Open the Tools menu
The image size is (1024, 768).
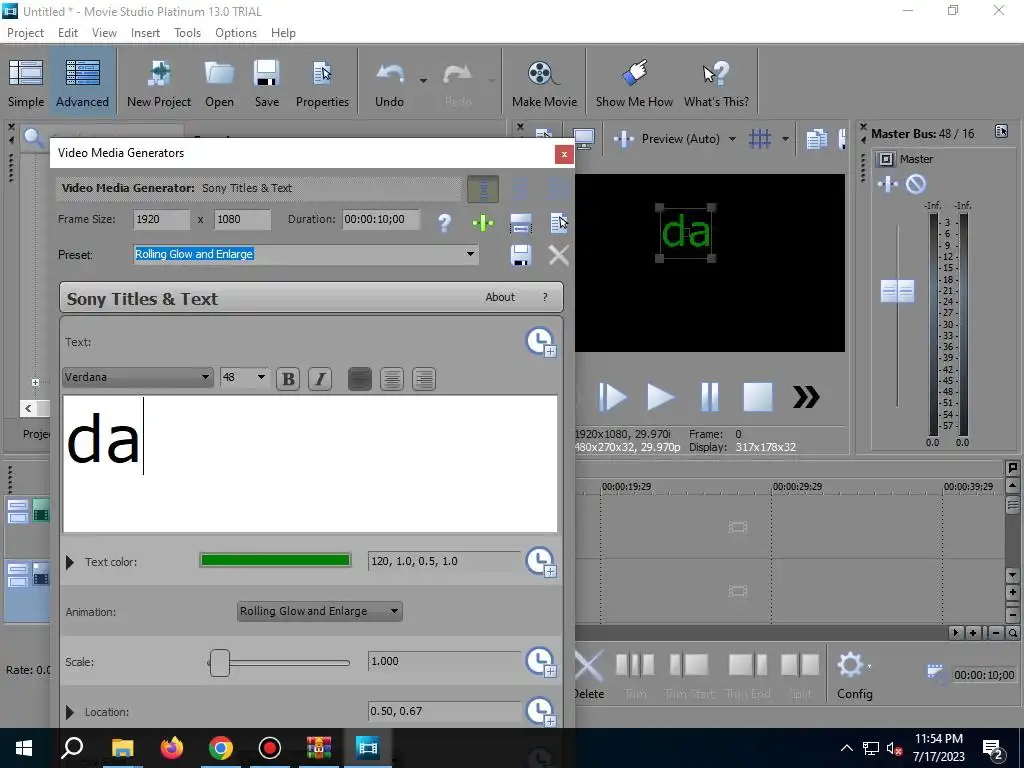pos(187,33)
